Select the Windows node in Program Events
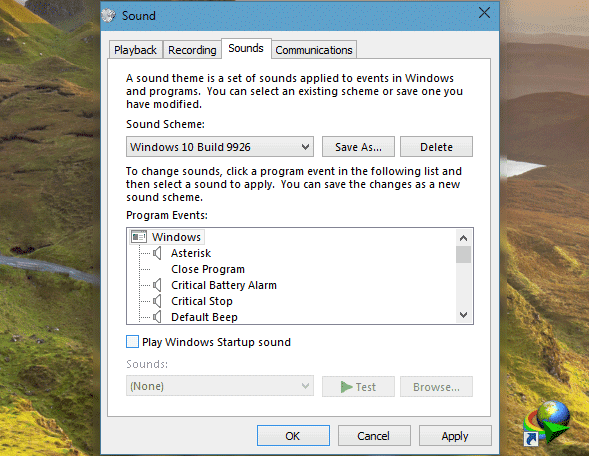Viewport: 589px width, 456px height. coord(176,237)
